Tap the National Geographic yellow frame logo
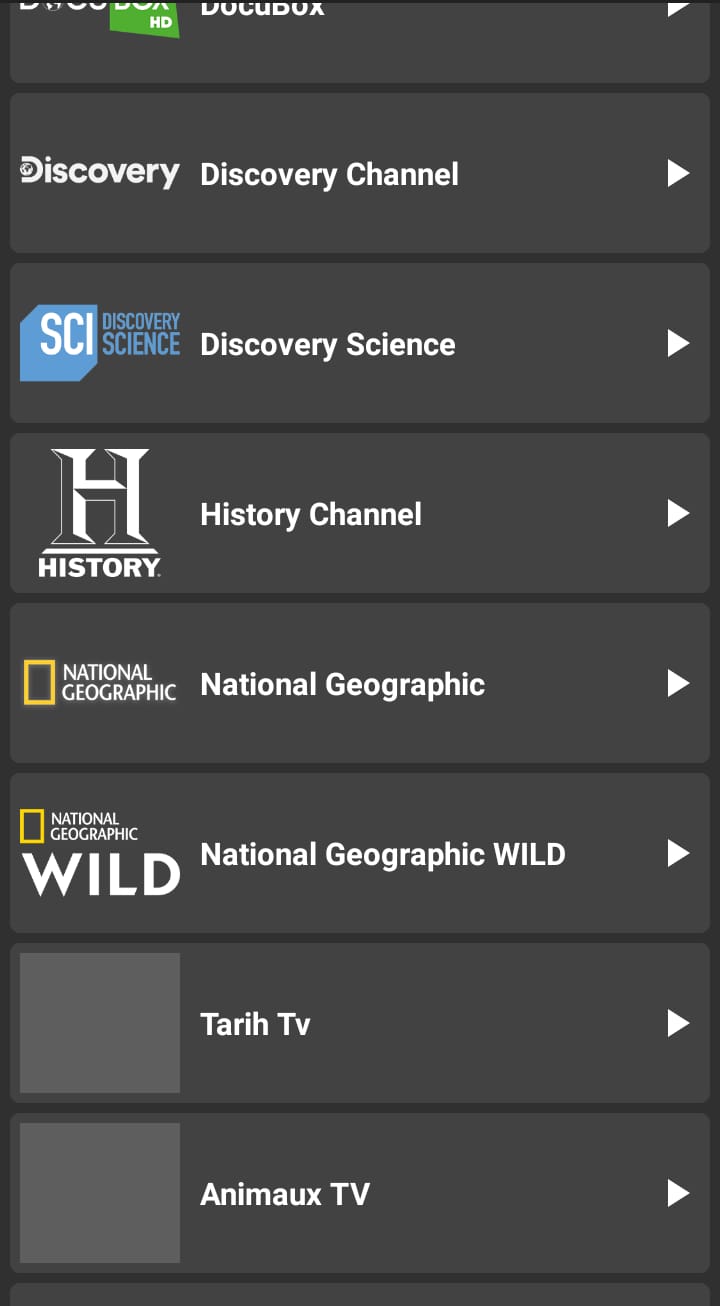The image size is (720, 1306). tap(100, 683)
